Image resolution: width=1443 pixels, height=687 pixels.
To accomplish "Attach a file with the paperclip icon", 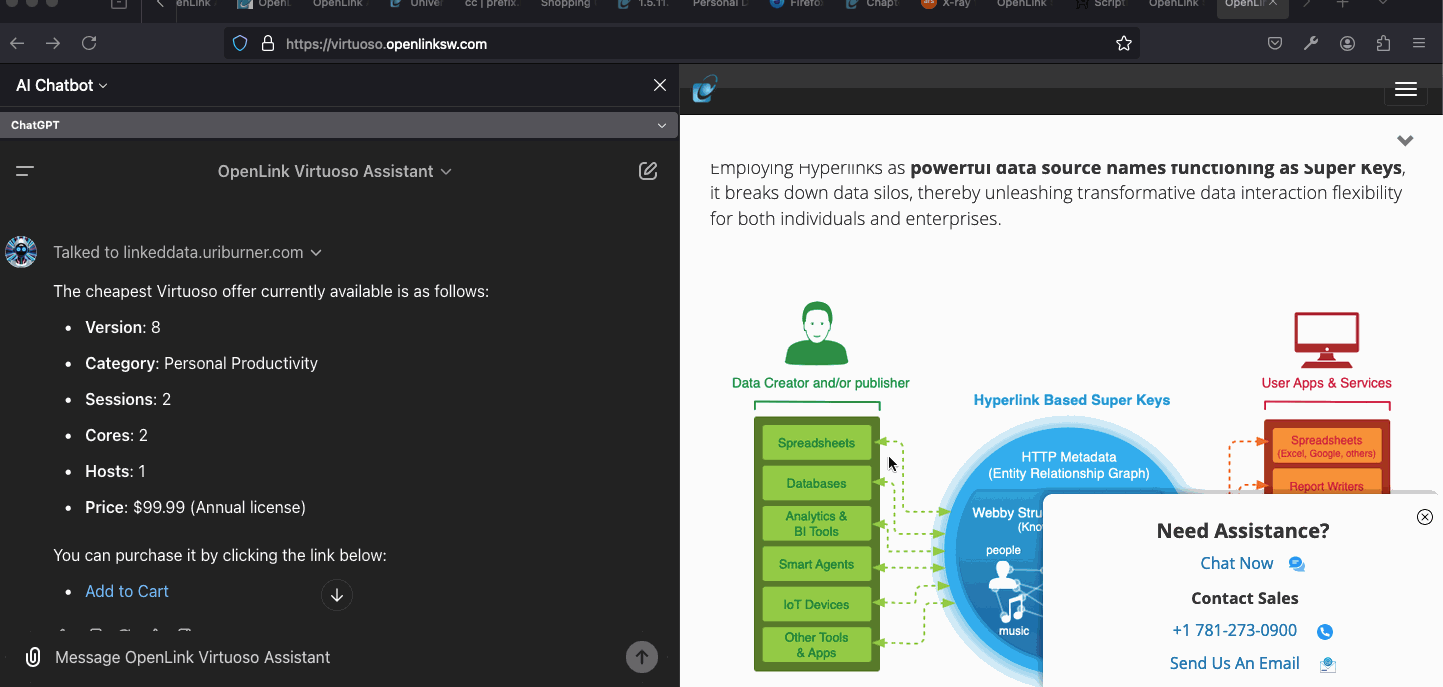I will click(33, 657).
